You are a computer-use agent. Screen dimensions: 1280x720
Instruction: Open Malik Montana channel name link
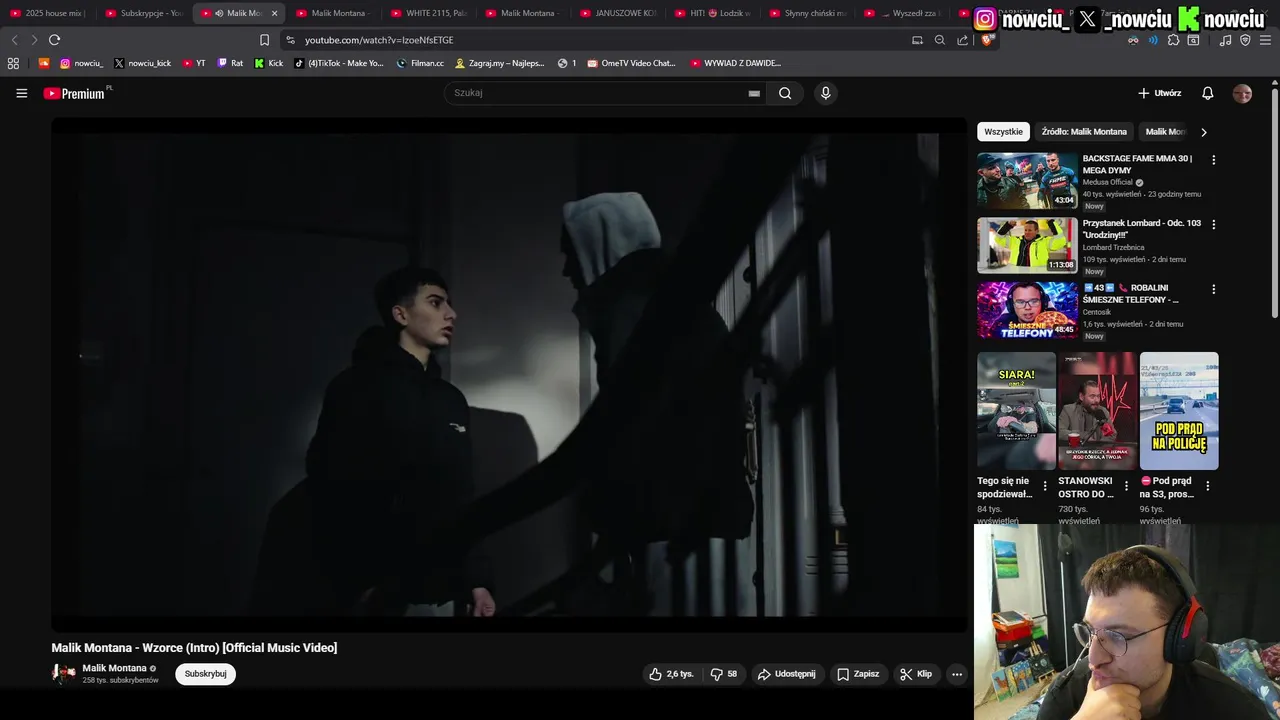tap(114, 668)
